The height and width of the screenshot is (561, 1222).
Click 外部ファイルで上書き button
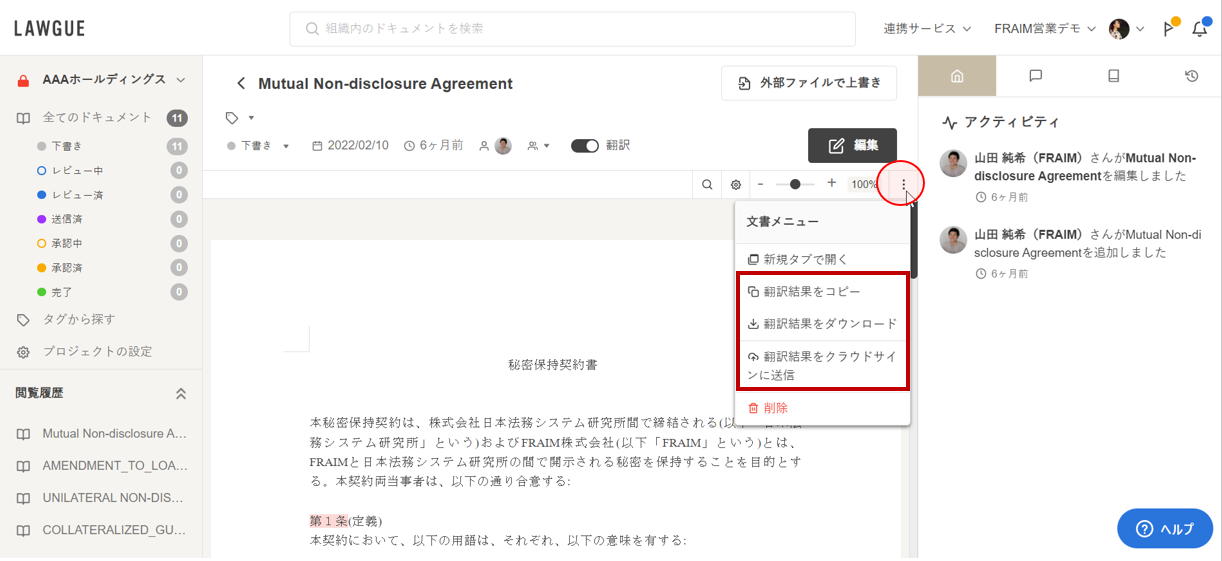point(808,83)
